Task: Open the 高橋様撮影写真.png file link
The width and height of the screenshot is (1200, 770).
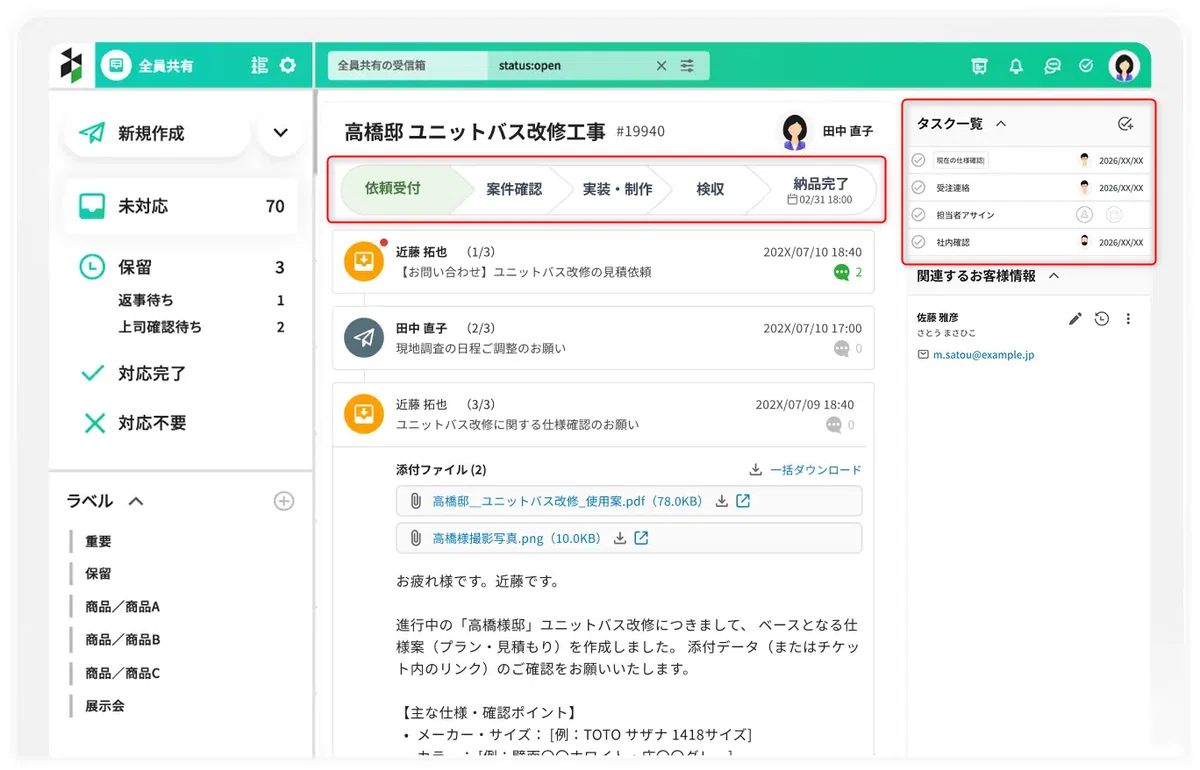Action: tap(516, 538)
